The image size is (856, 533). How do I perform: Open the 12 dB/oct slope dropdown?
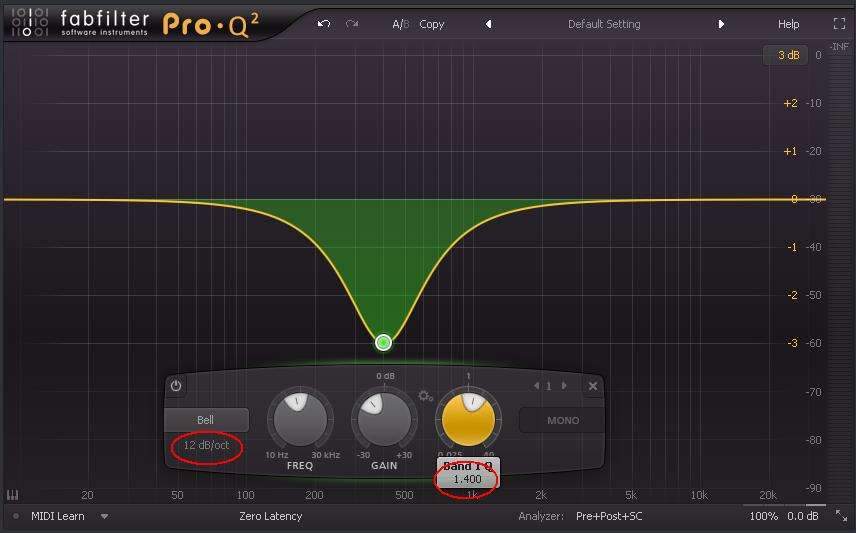point(205,445)
